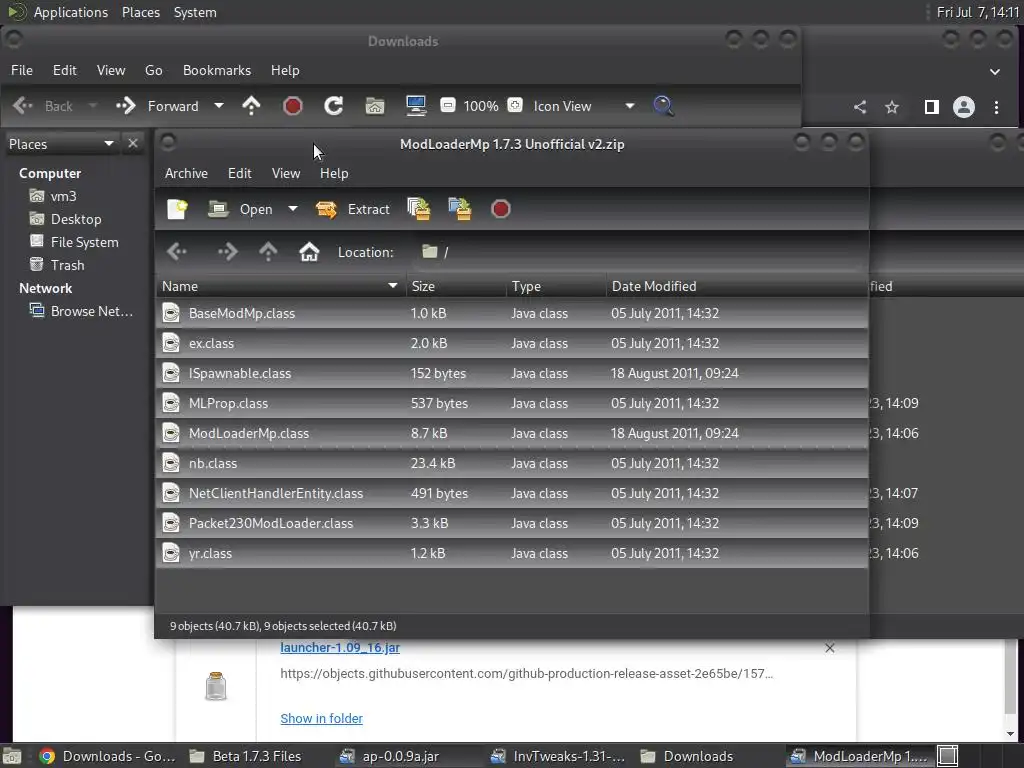Open Trash in Places sidebar
The image size is (1024, 768).
(x=57, y=265)
